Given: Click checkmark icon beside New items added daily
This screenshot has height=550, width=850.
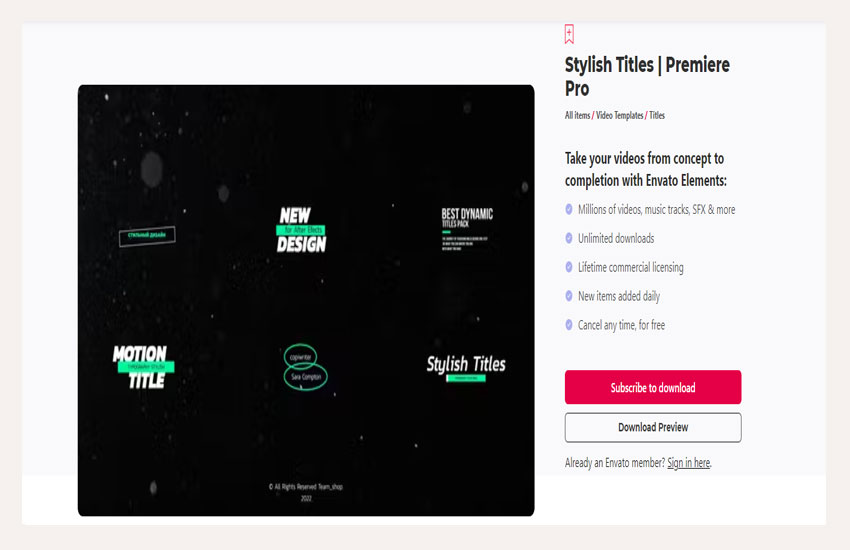Looking at the screenshot, I should (569, 296).
